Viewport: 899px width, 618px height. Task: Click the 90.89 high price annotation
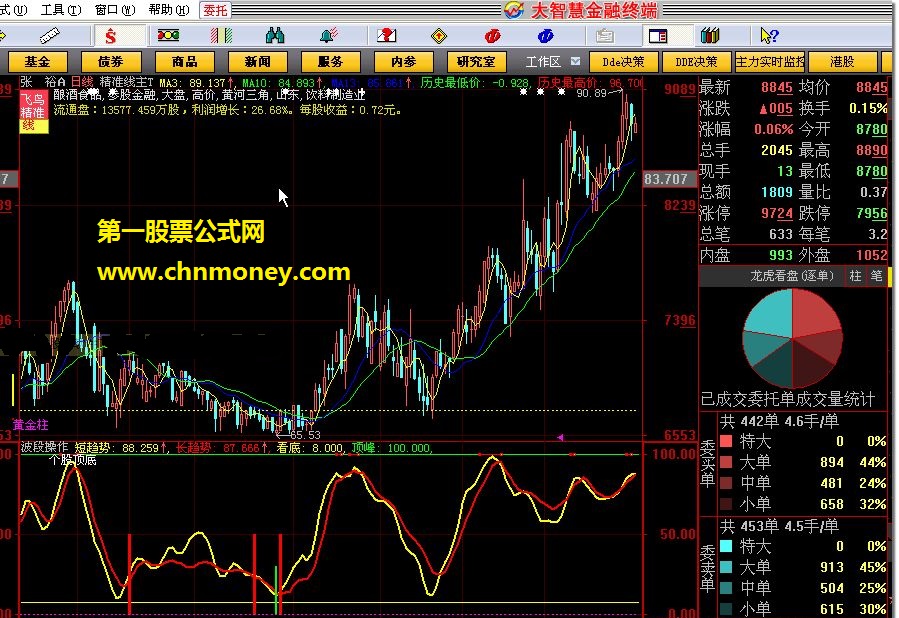(591, 93)
